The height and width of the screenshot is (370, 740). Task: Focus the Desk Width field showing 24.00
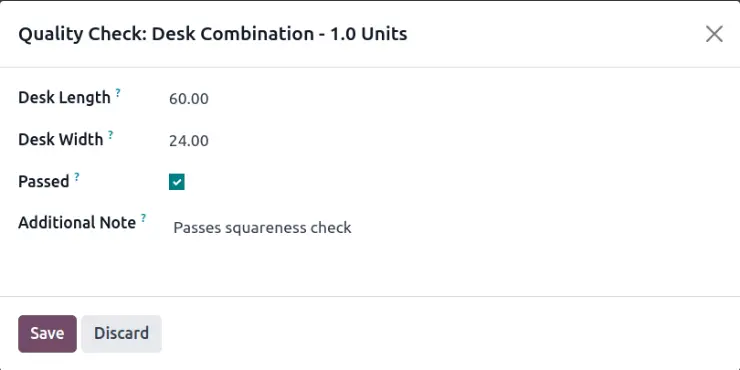tap(446, 141)
